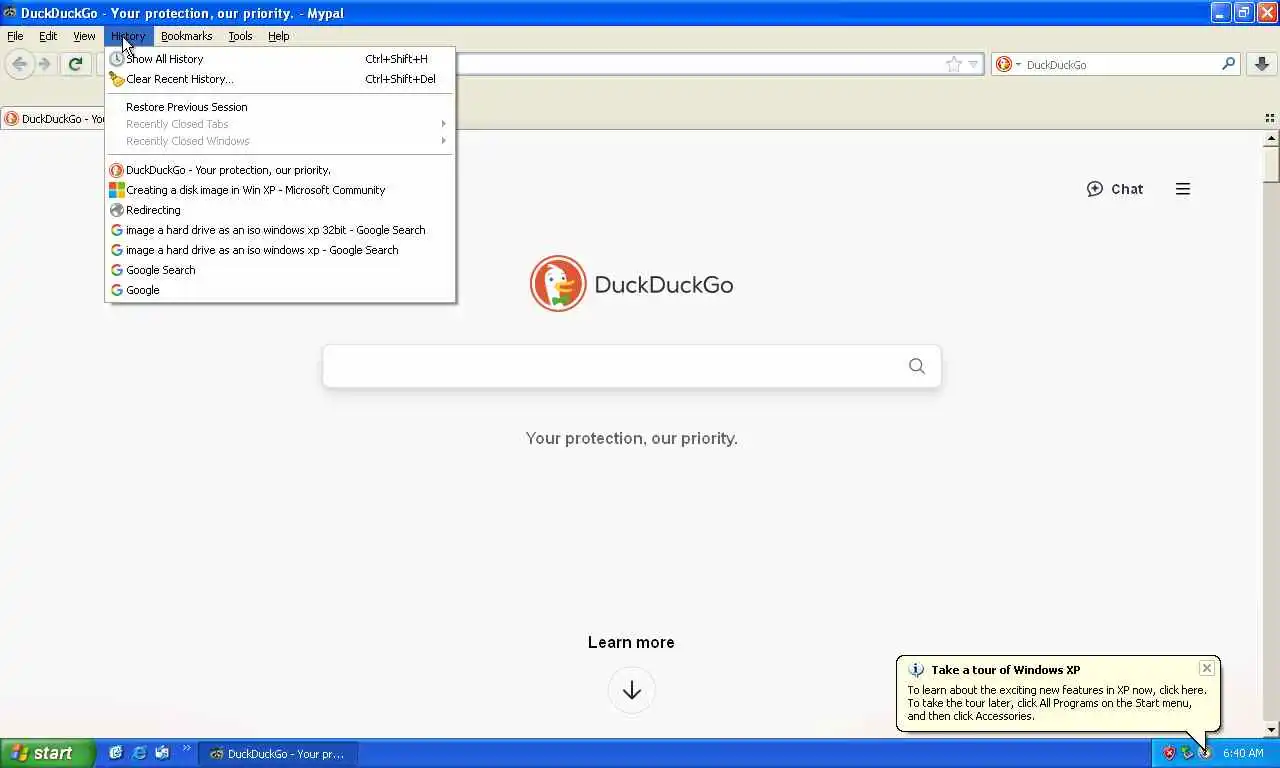Open the File menu
Image resolution: width=1280 pixels, height=768 pixels.
pyautogui.click(x=15, y=36)
